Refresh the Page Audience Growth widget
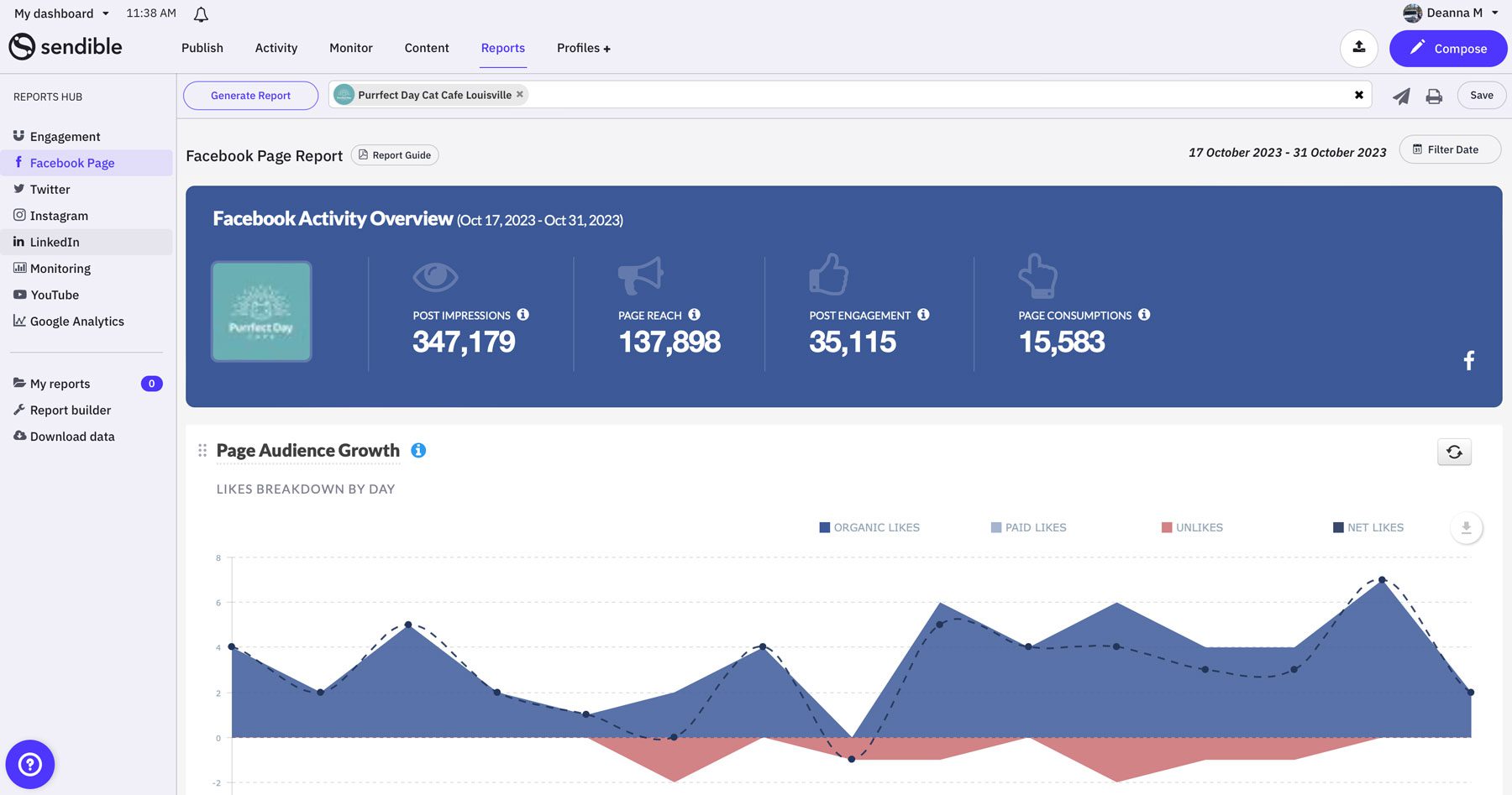 pos(1454,452)
